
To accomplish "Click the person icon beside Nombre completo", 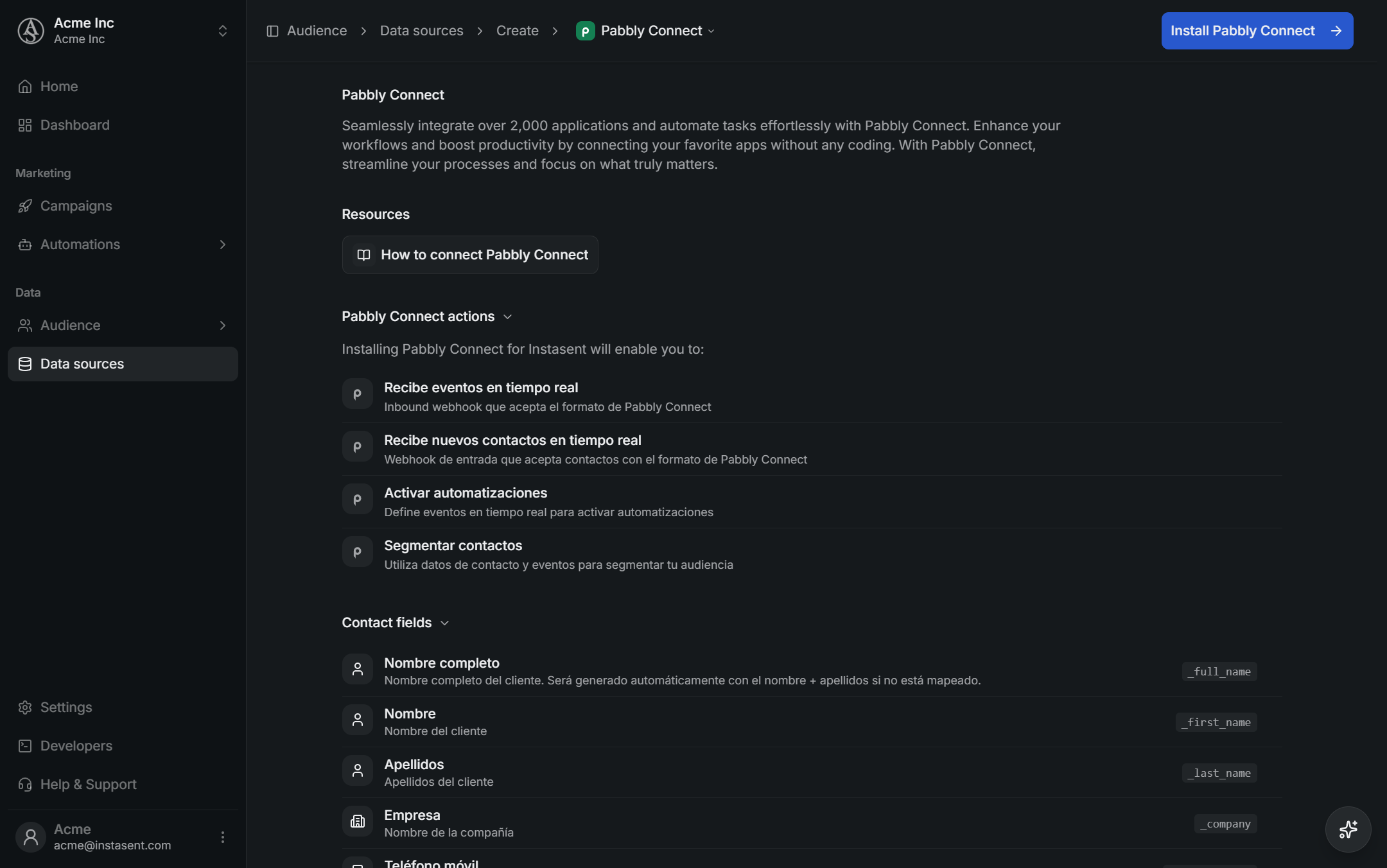I will pyautogui.click(x=358, y=669).
